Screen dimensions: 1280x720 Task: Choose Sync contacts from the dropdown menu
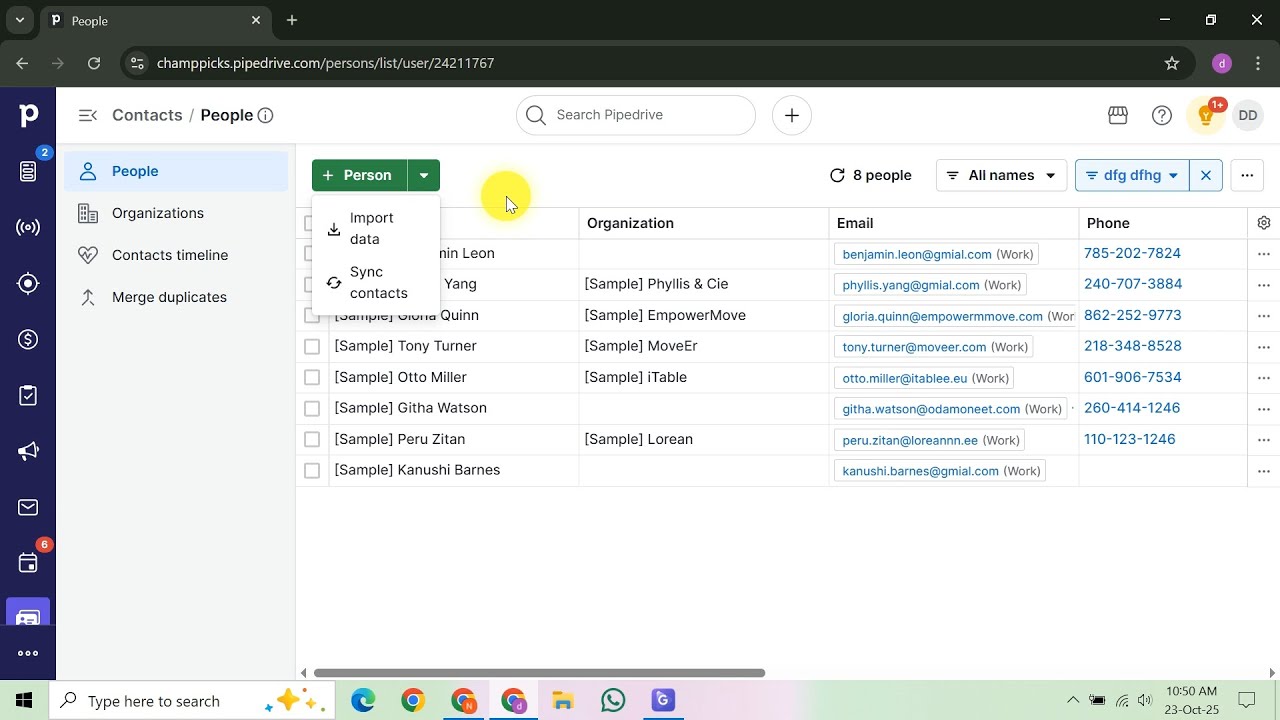point(376,282)
